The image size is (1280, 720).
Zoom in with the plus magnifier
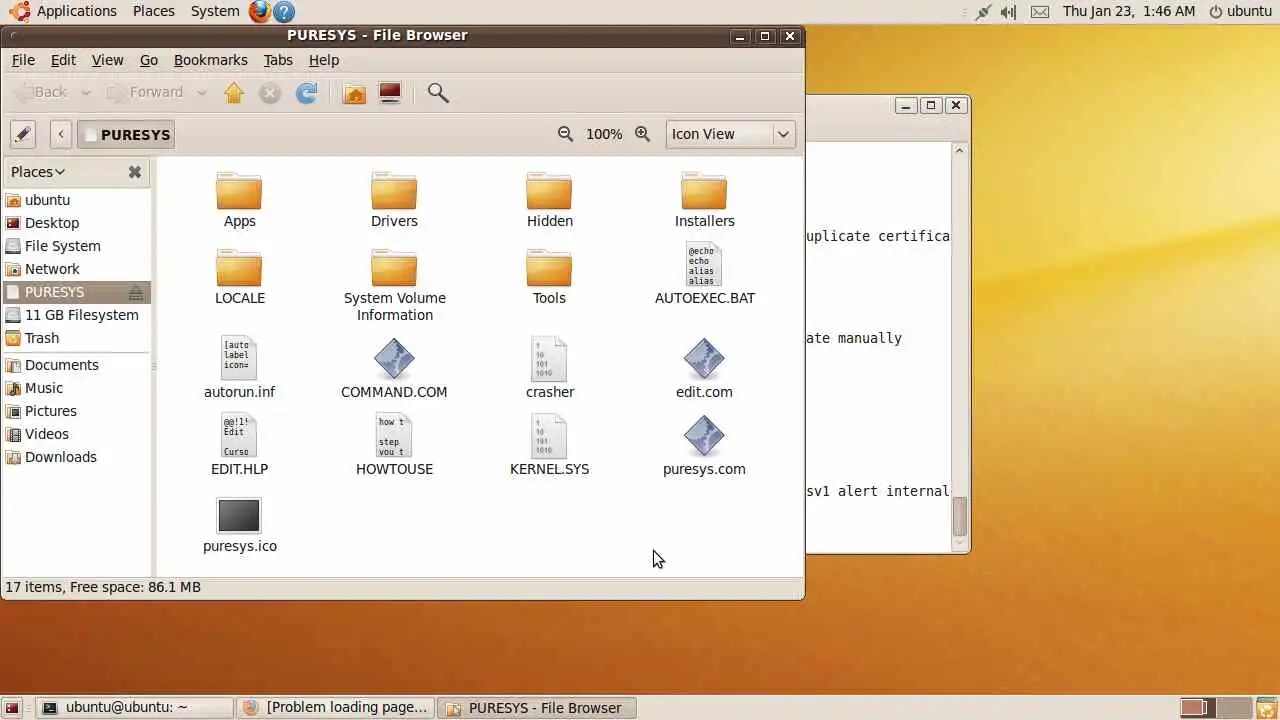[x=643, y=134]
